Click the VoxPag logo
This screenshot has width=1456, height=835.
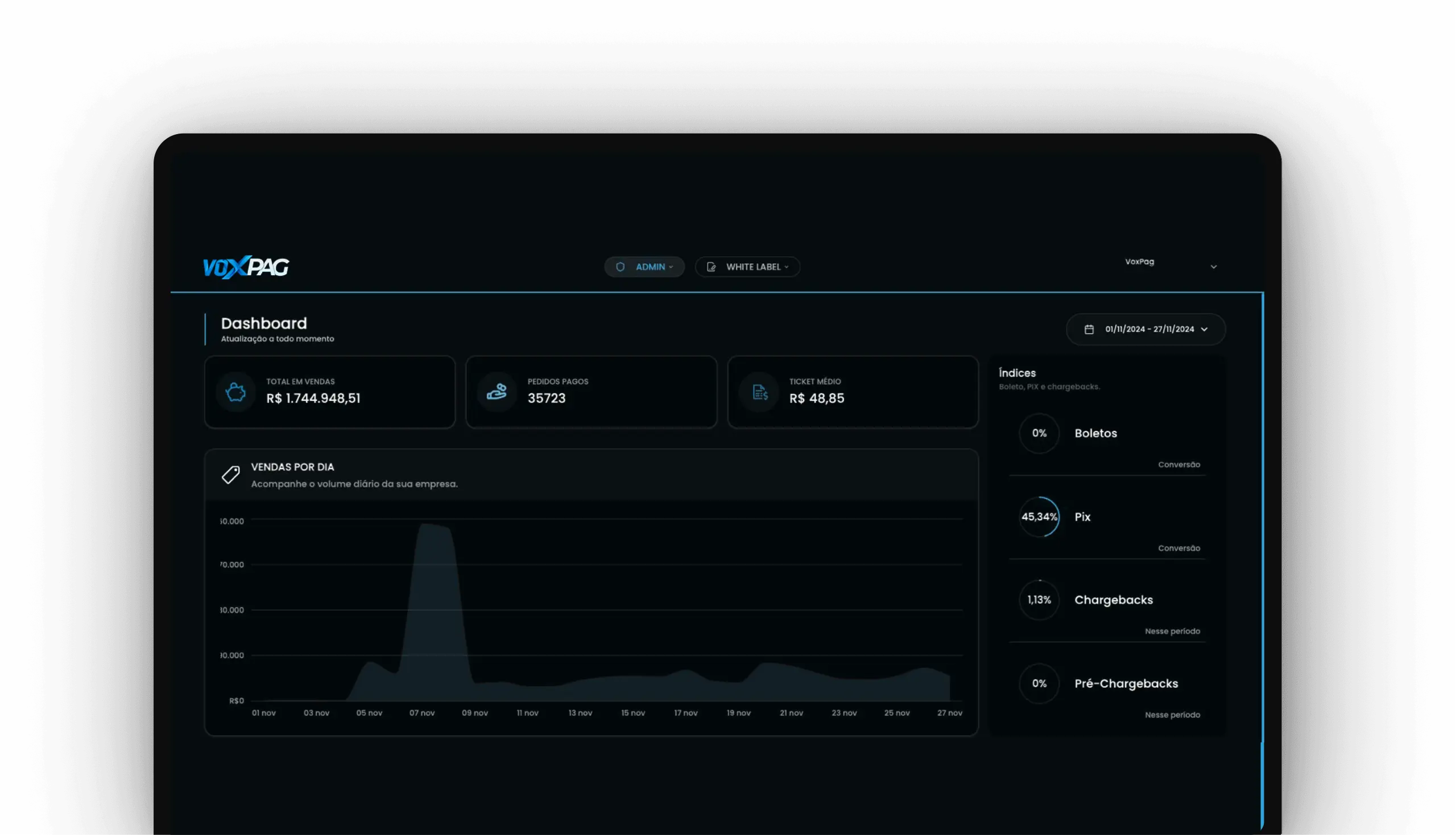(x=246, y=267)
